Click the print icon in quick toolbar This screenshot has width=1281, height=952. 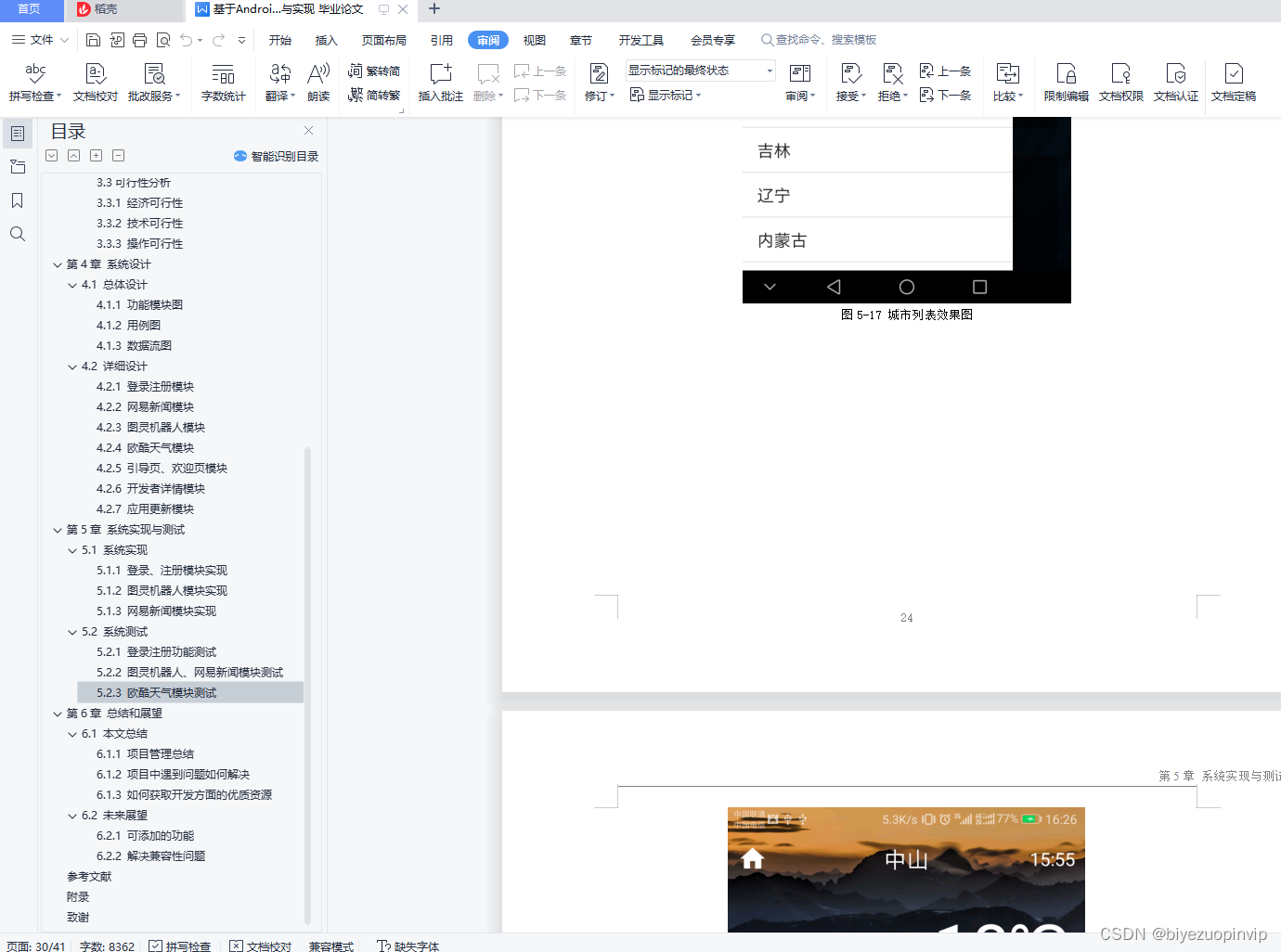[x=139, y=40]
